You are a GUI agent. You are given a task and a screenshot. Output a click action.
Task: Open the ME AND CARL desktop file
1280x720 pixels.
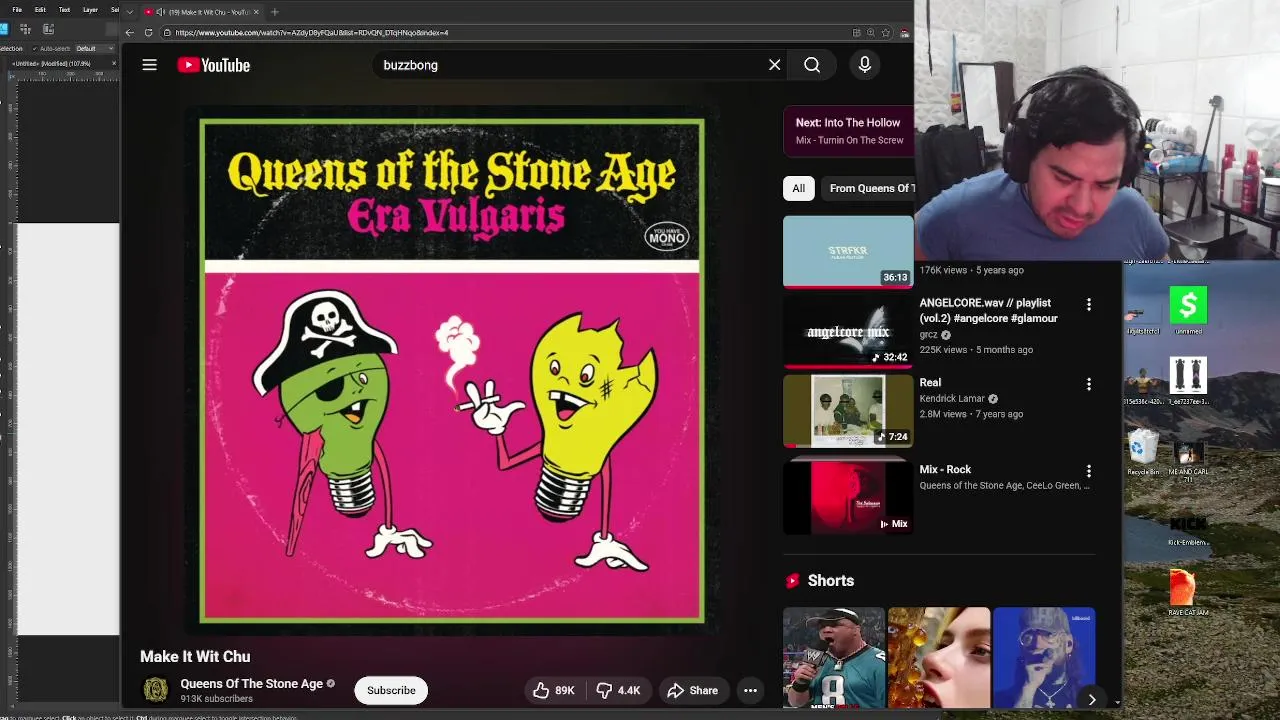point(1188,462)
